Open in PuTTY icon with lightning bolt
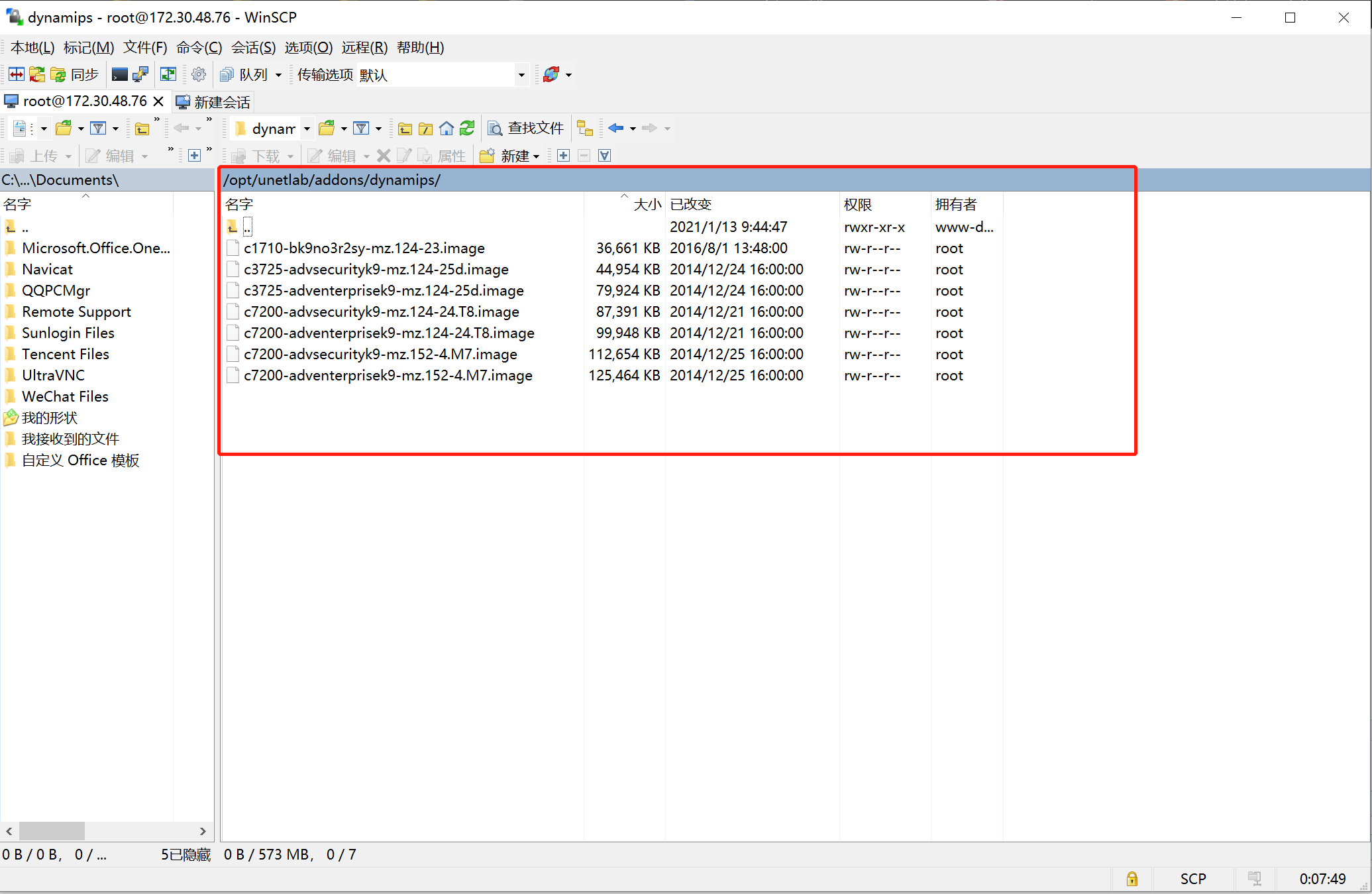The width and height of the screenshot is (1372, 894). pos(140,74)
